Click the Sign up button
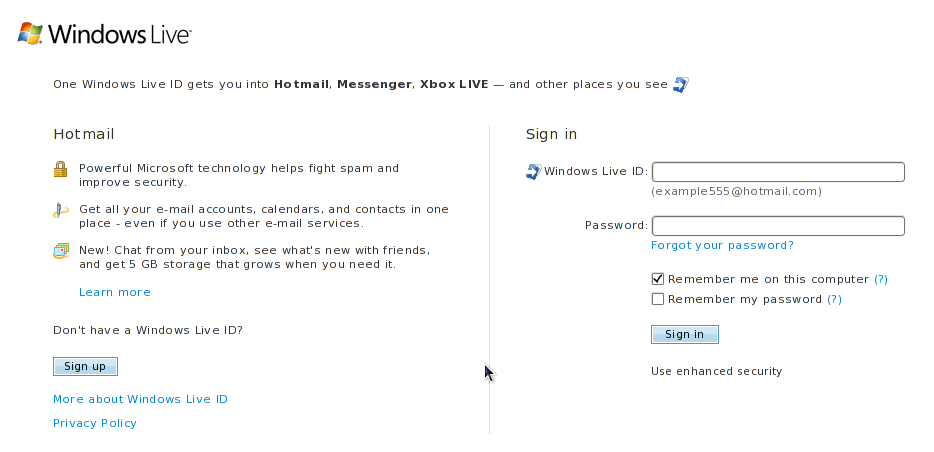The height and width of the screenshot is (452, 934). coord(85,366)
